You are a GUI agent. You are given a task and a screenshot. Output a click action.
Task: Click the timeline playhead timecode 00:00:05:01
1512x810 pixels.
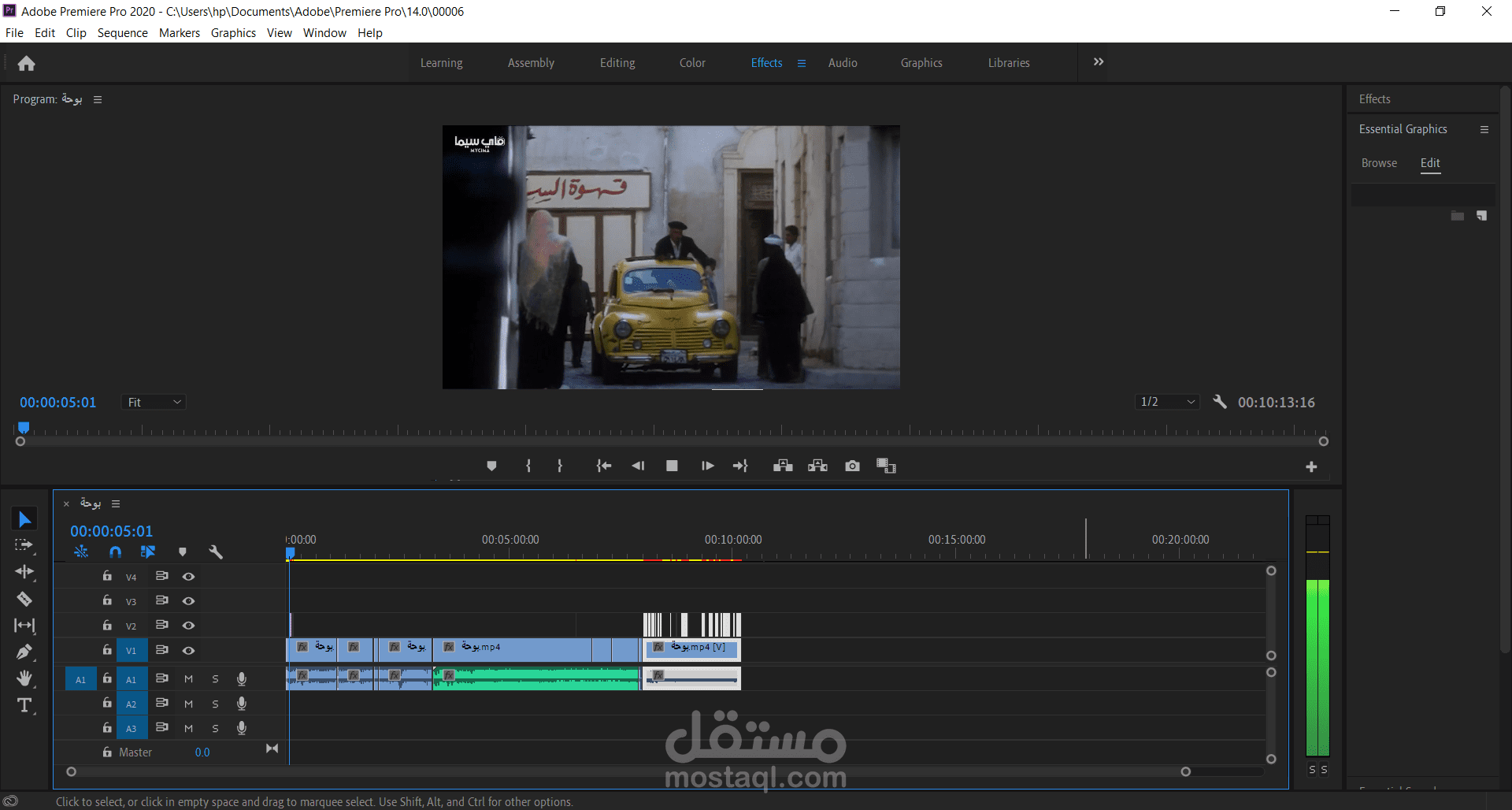pyautogui.click(x=112, y=531)
